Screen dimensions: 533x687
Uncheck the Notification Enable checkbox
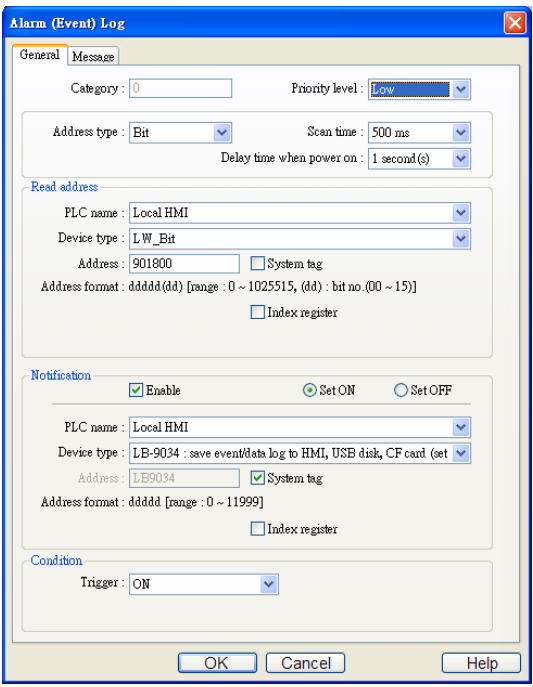[136, 390]
